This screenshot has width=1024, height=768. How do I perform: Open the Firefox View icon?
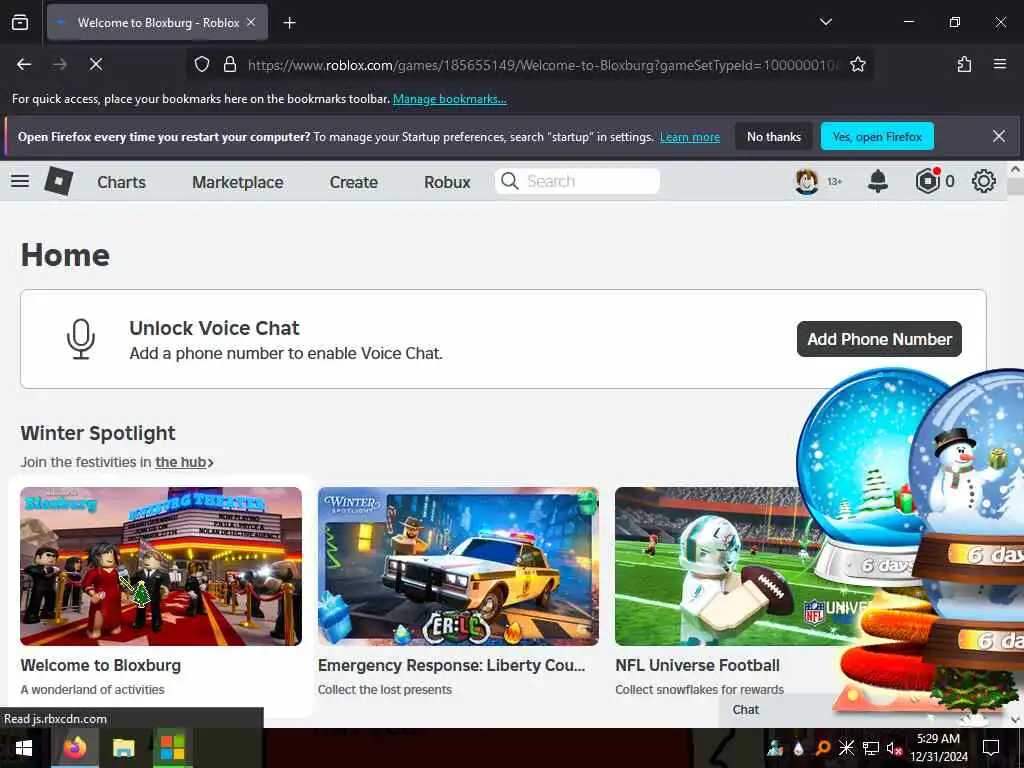click(x=20, y=22)
